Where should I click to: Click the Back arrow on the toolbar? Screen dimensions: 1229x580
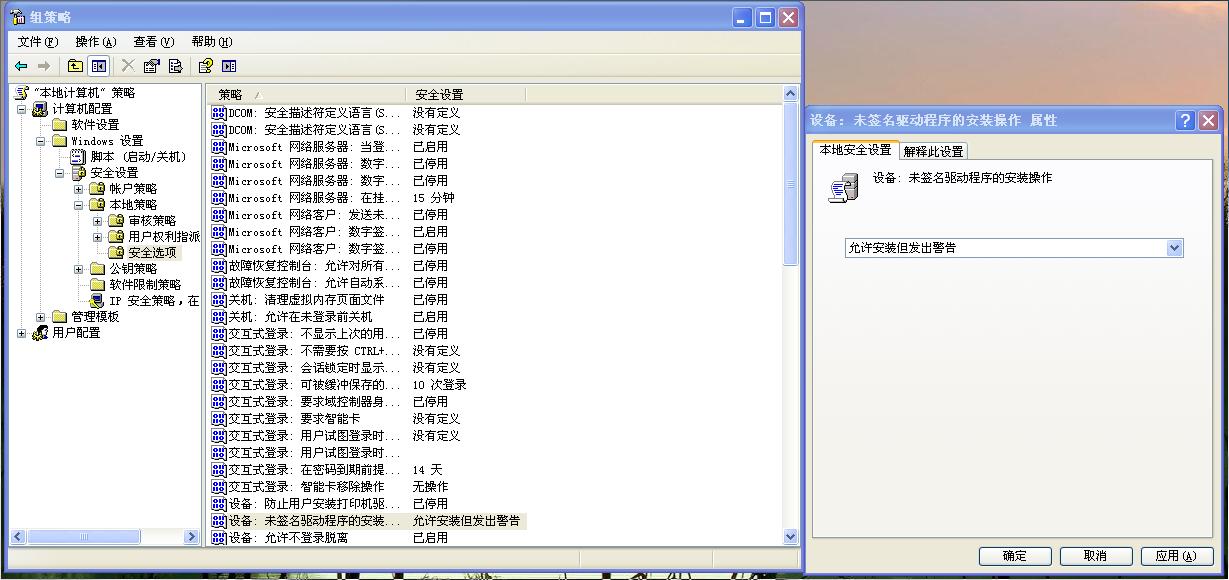tap(20, 66)
